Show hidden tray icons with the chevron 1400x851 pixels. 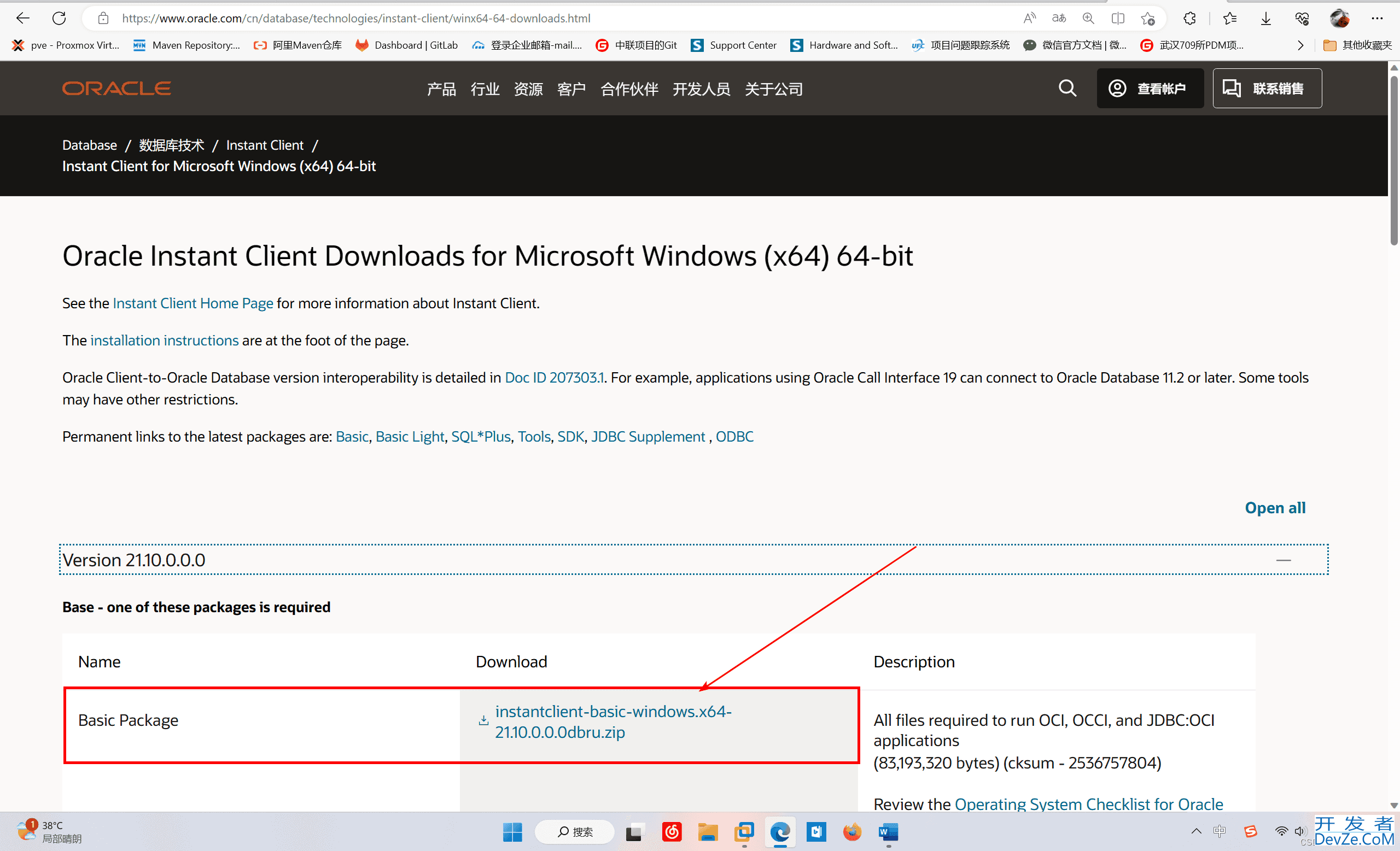click(x=1197, y=832)
